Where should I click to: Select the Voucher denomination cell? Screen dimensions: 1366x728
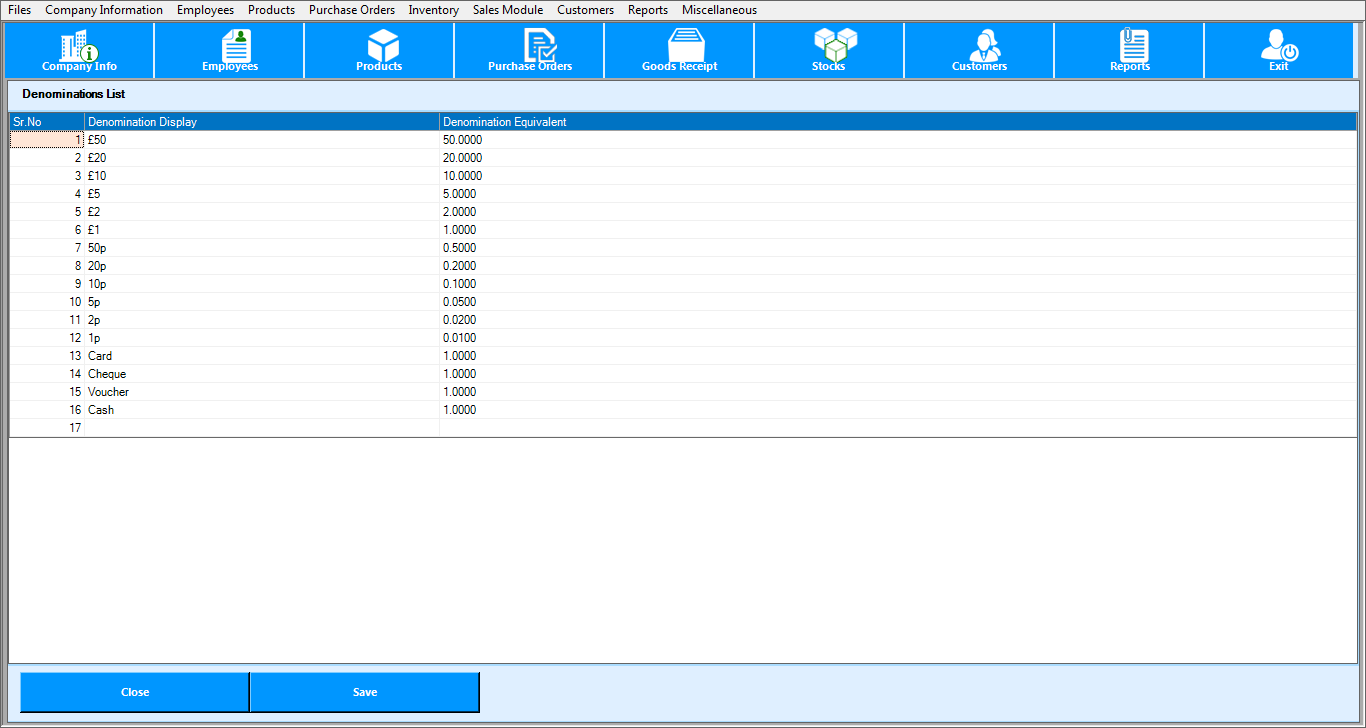pyautogui.click(x=261, y=392)
